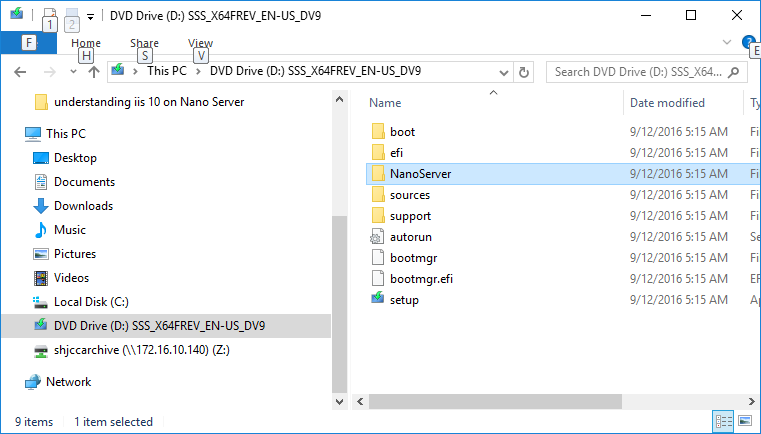Click the DVD drive icon in address bar
Image resolution: width=761 pixels, height=434 pixels.
[x=117, y=70]
